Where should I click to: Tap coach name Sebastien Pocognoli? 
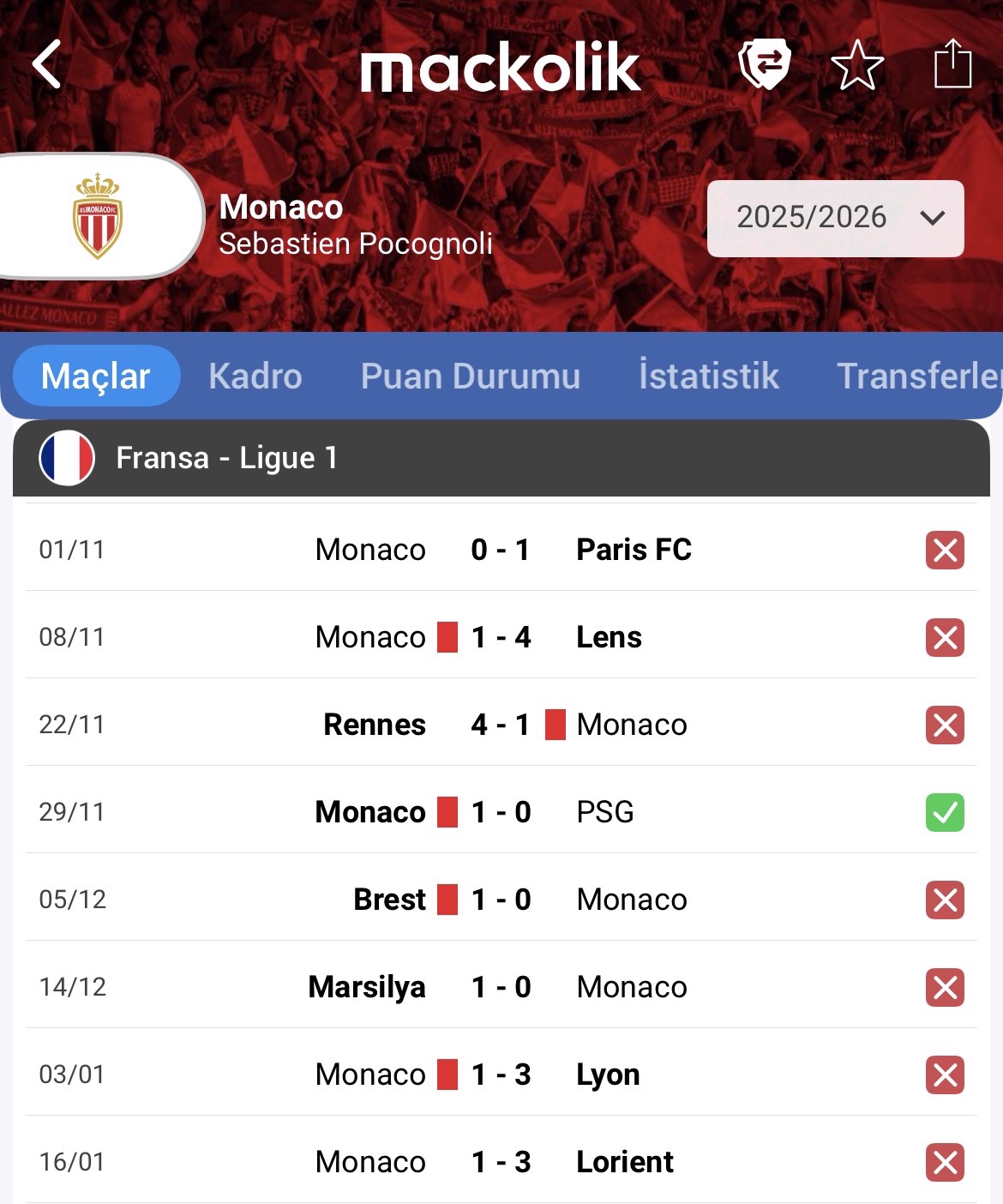point(356,244)
